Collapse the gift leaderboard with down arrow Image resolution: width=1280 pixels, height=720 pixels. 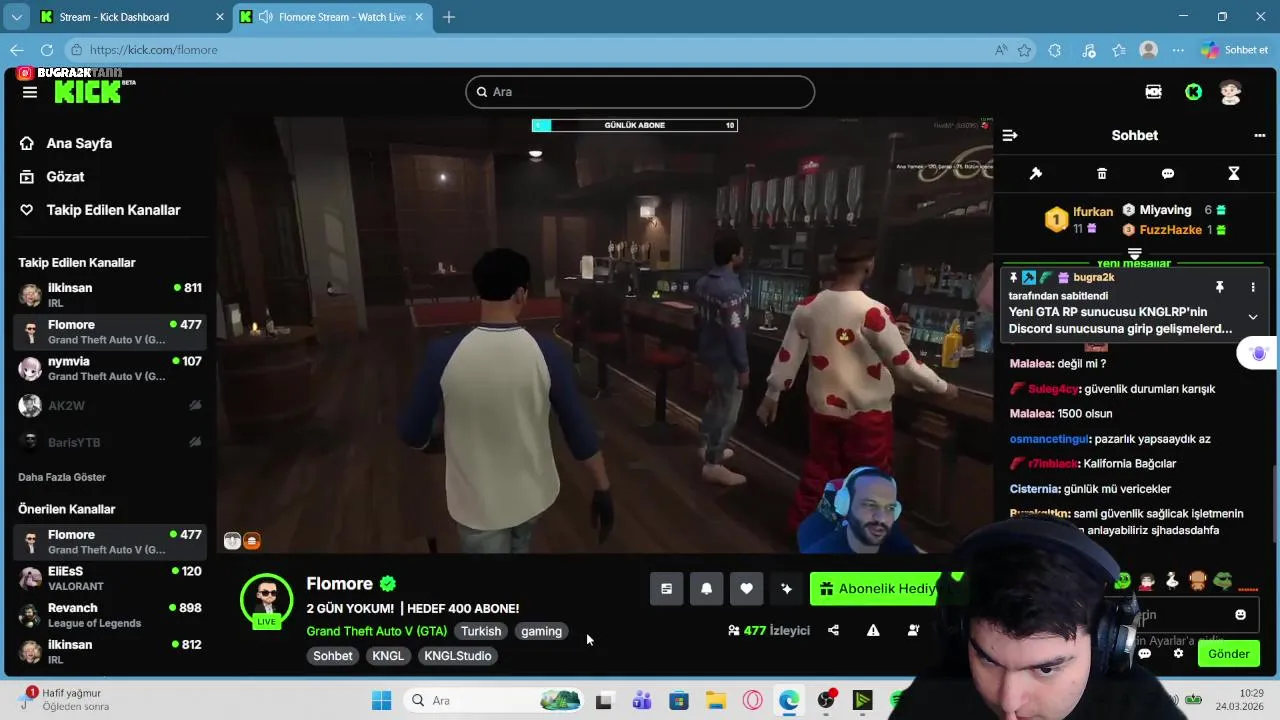pyautogui.click(x=1135, y=254)
